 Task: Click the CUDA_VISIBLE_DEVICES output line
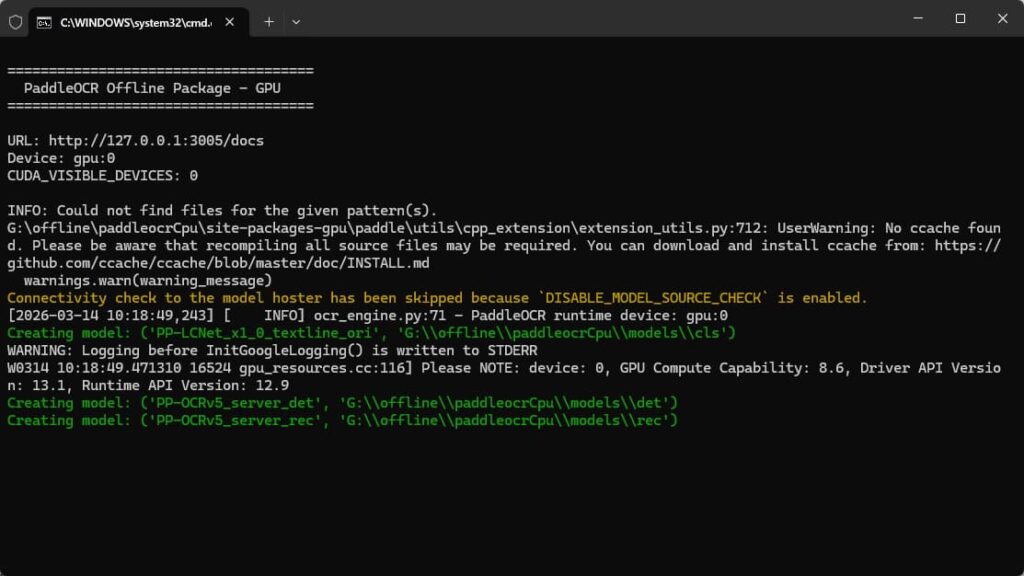coord(102,176)
